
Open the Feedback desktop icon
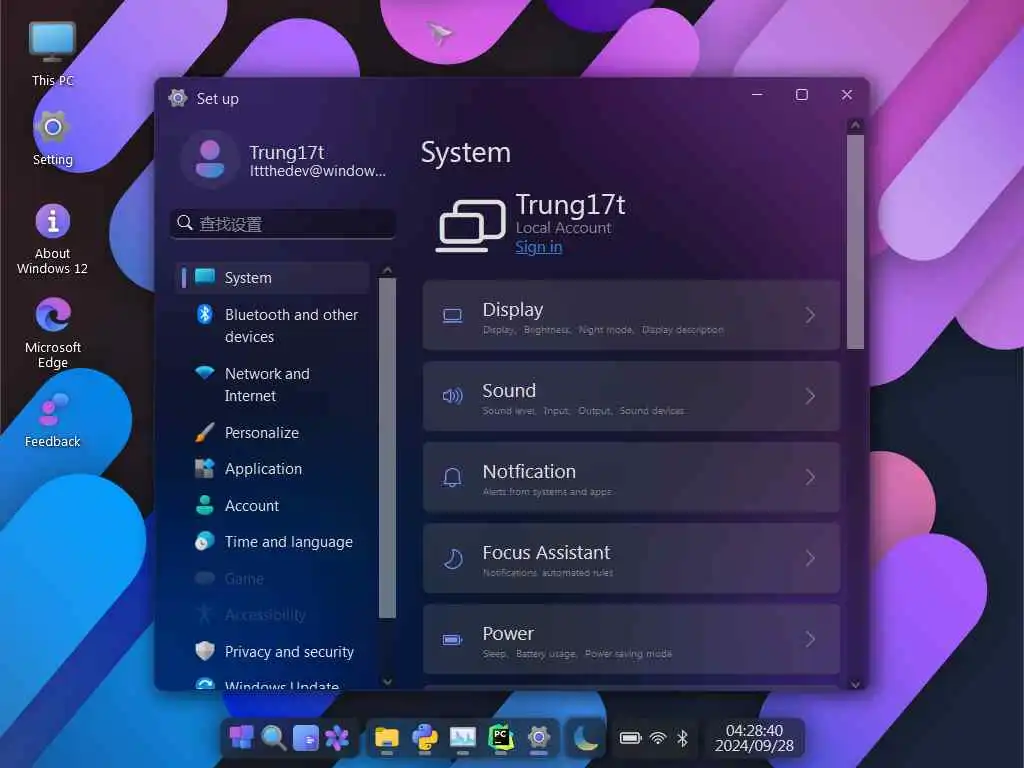click(x=52, y=420)
